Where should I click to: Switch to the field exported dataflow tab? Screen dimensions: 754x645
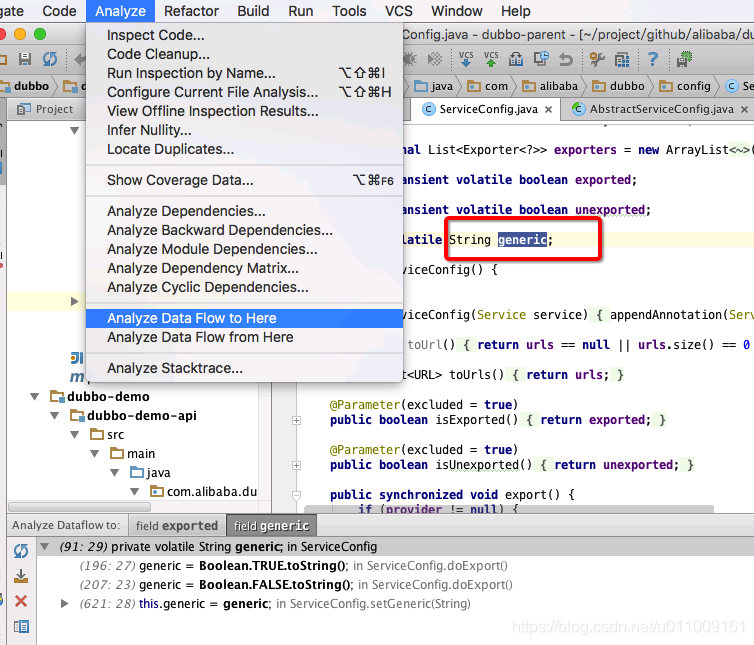(x=176, y=526)
